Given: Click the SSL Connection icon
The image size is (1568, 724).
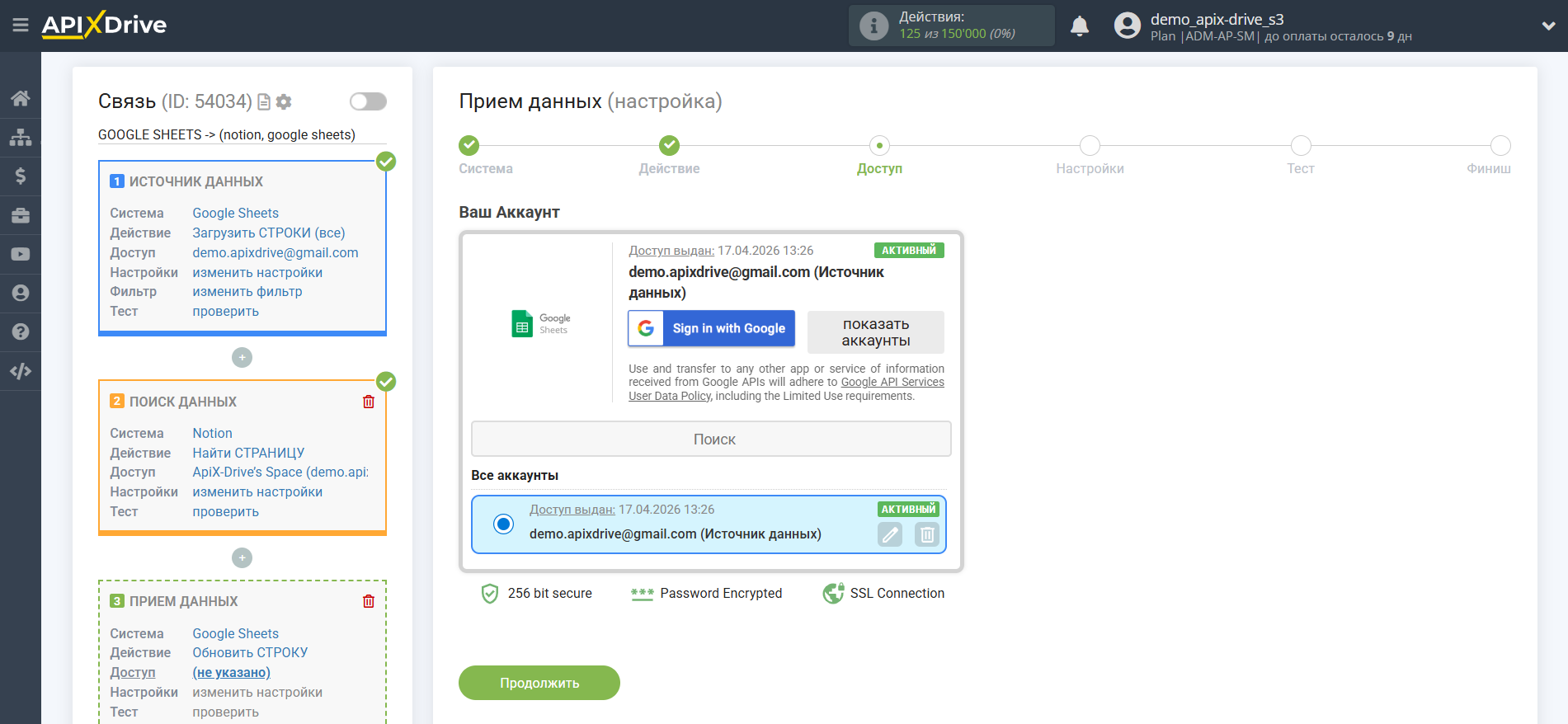Looking at the screenshot, I should [833, 593].
